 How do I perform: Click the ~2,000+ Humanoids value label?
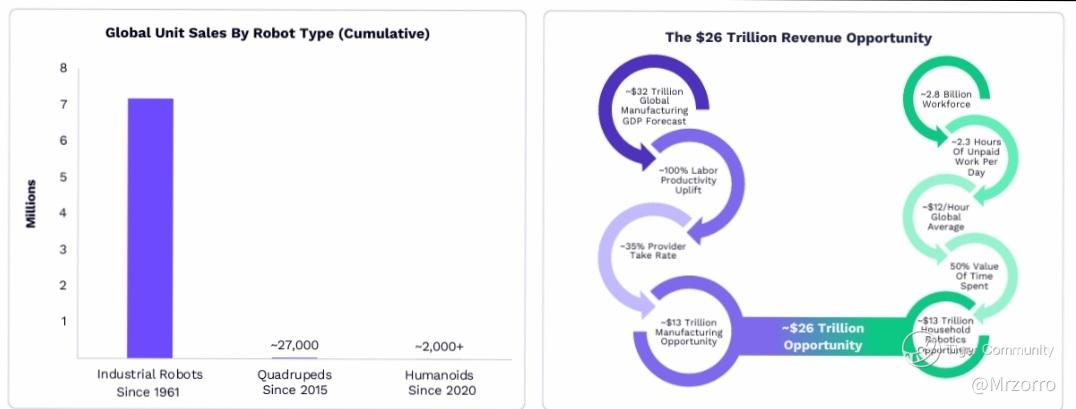439,347
